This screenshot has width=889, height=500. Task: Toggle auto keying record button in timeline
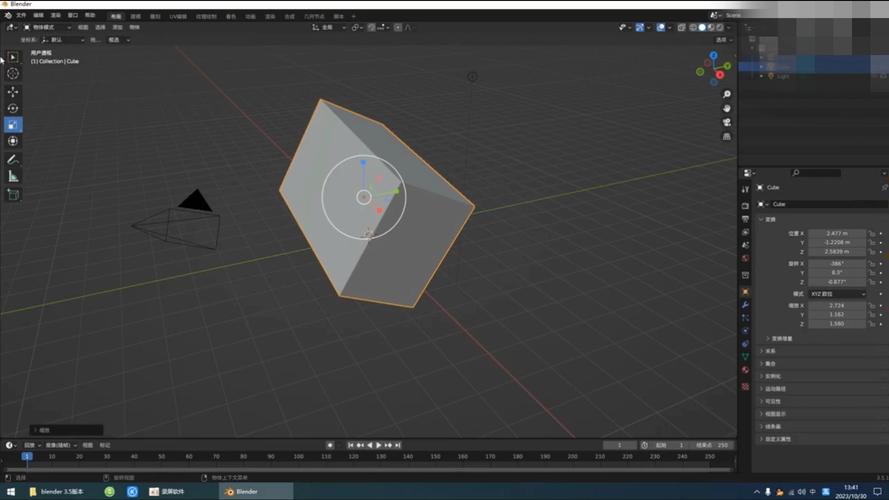(x=330, y=446)
